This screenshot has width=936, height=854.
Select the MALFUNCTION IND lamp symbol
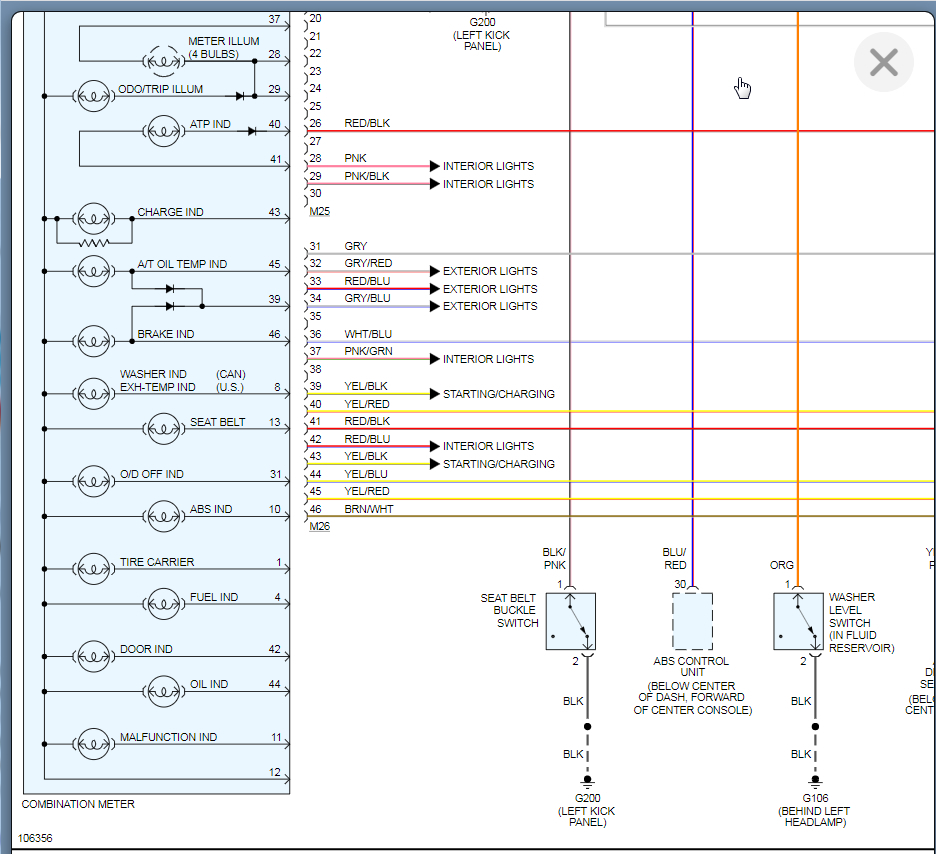94,744
